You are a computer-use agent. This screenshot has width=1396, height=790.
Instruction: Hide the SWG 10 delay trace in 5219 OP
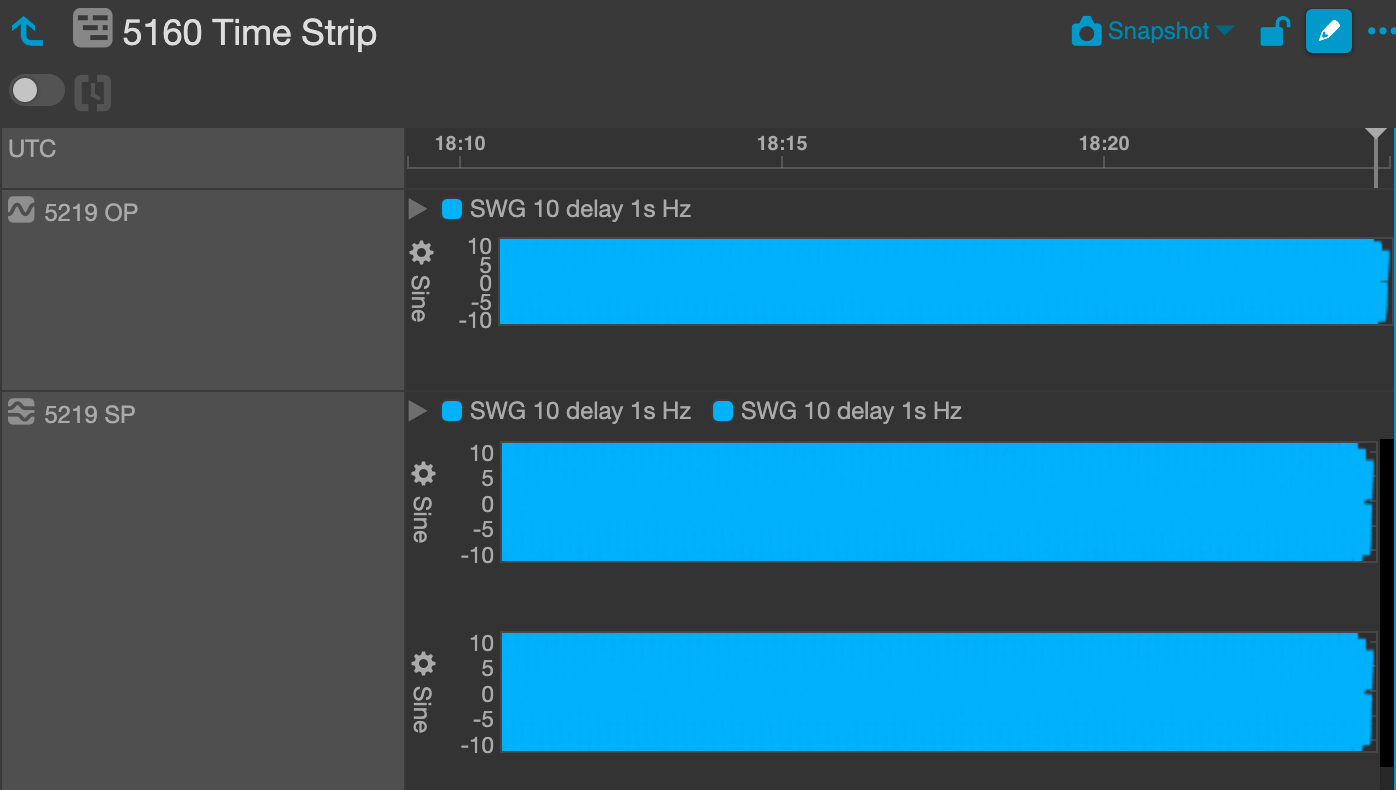tap(451, 208)
